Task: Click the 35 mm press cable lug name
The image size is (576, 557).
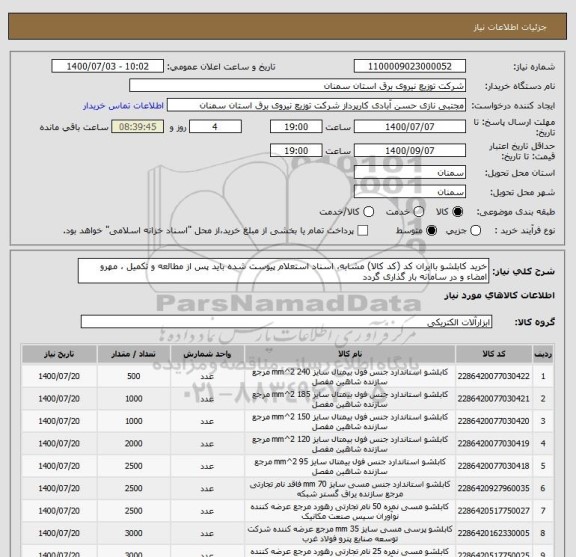Action: (x=350, y=534)
